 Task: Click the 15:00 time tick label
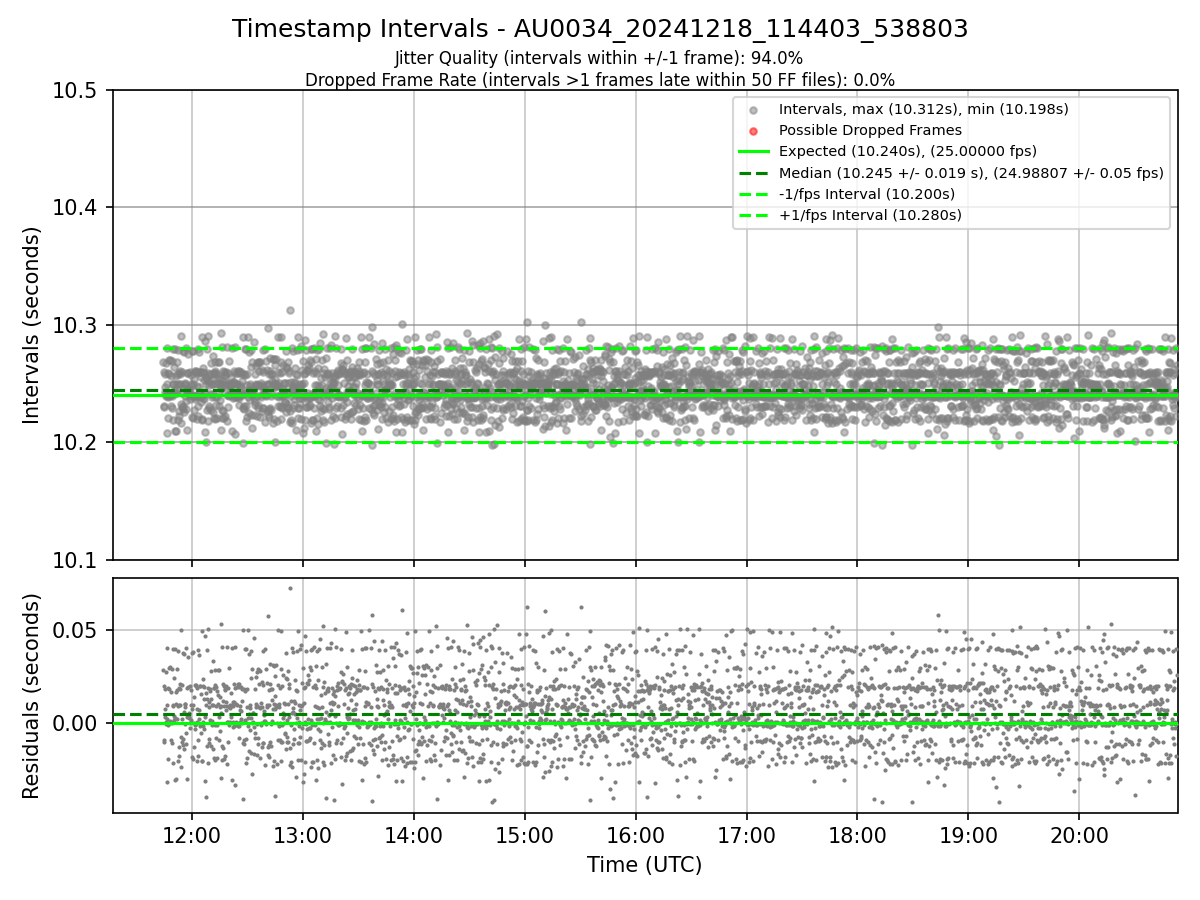coord(524,836)
